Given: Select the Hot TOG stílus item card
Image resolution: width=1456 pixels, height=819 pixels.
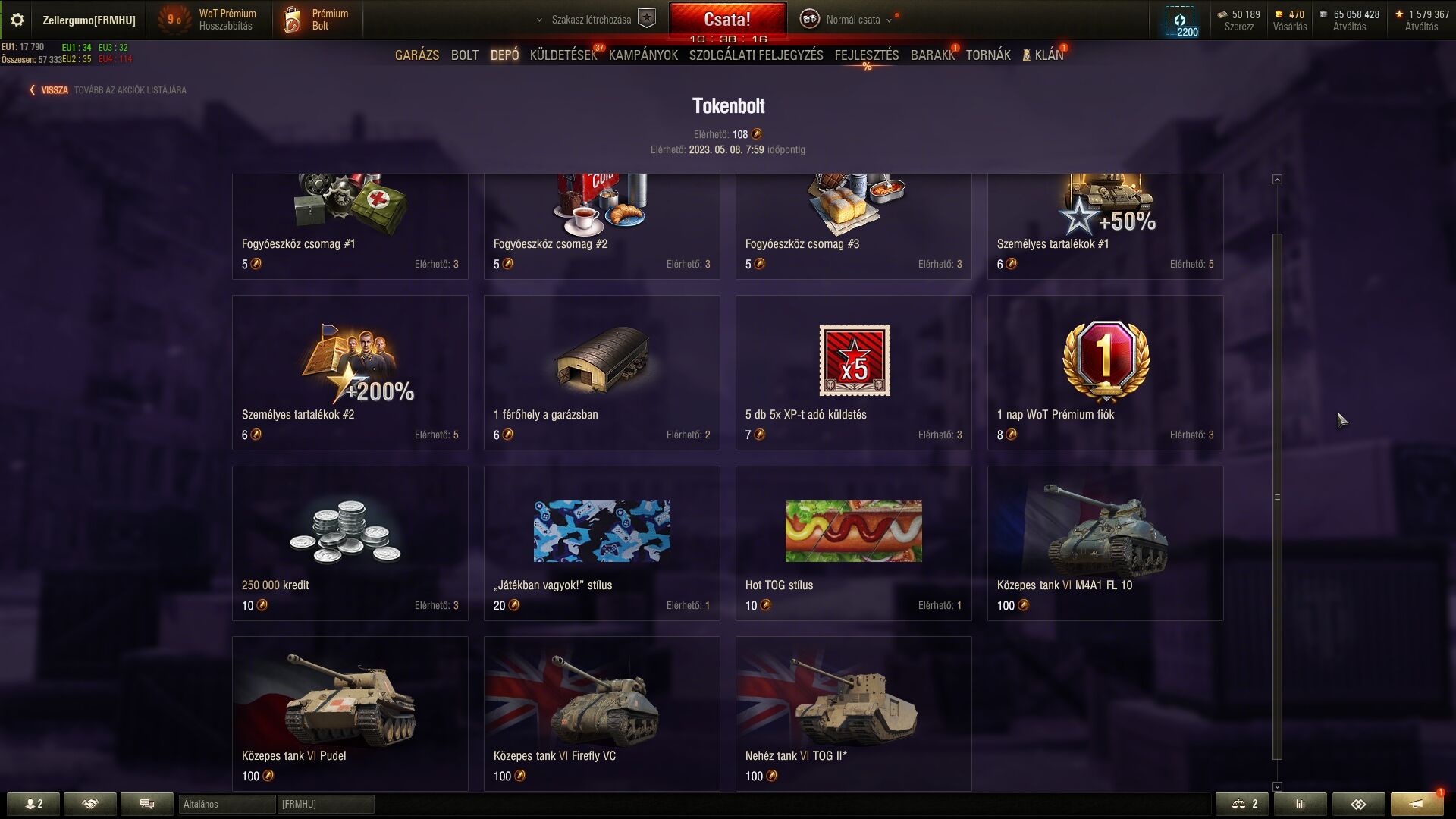Looking at the screenshot, I should (853, 543).
